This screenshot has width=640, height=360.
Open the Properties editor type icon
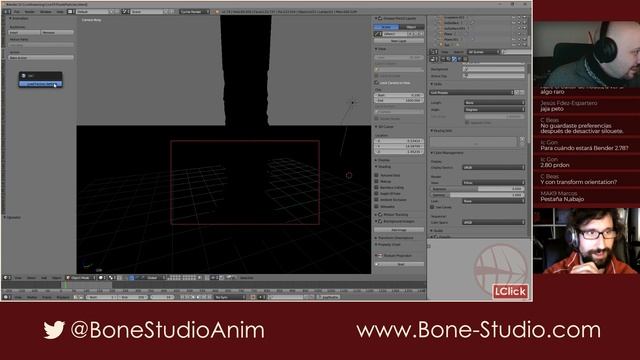point(433,59)
